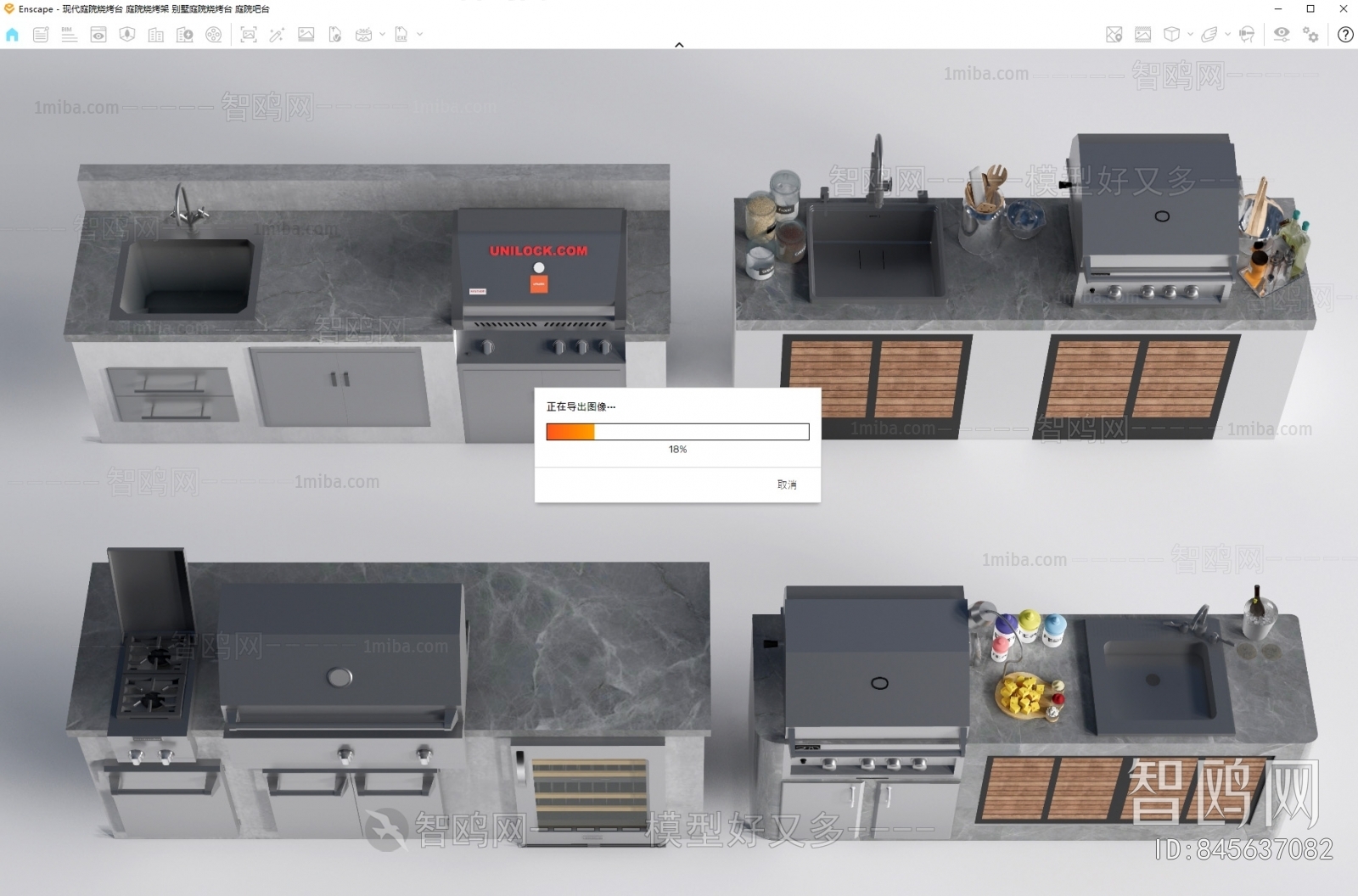
Task: Open the fly mode wing dropdown arrow
Action: point(1227,35)
